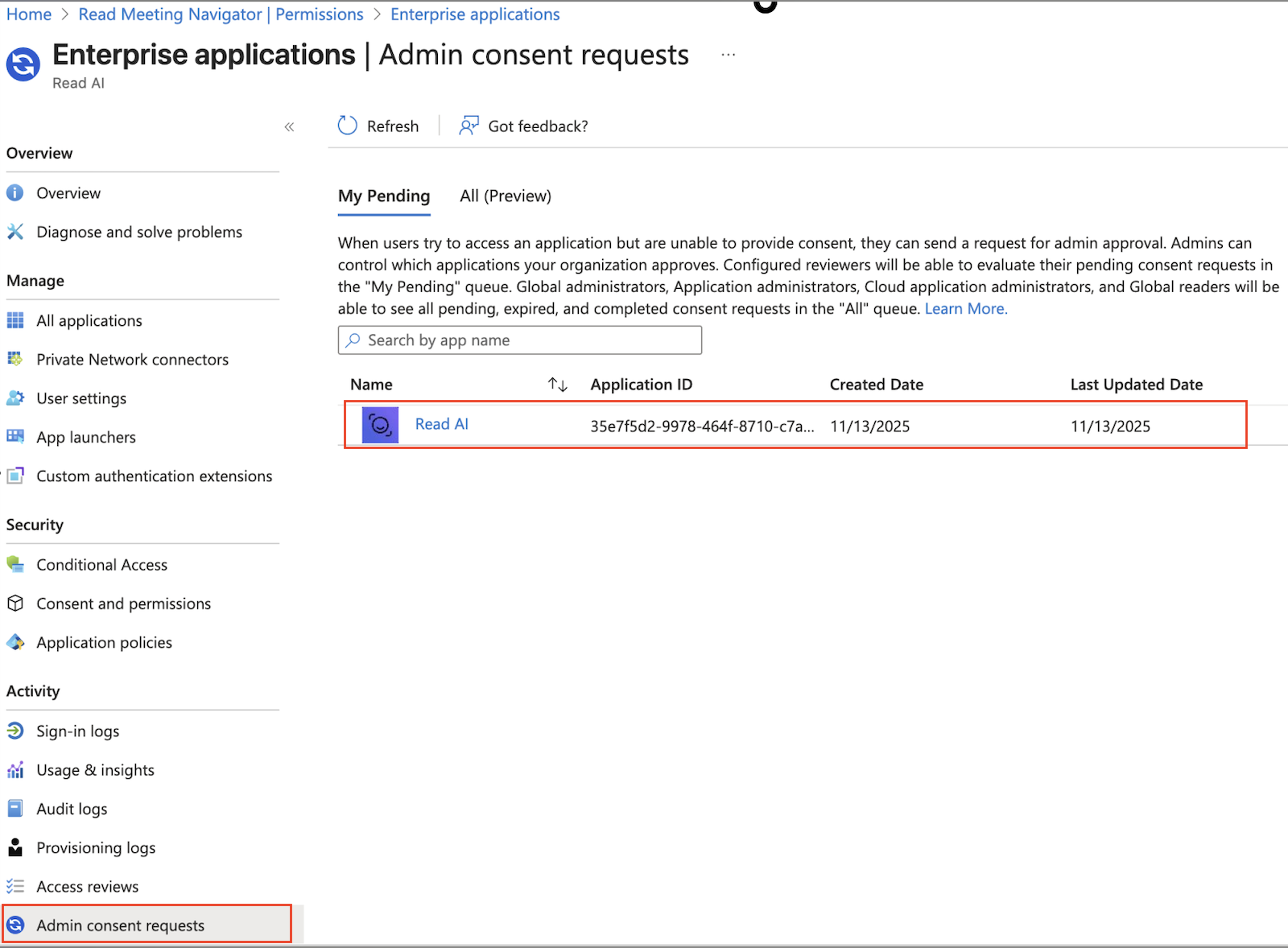The image size is (1288, 948).
Task: Click the Application ID column header
Action: pyautogui.click(x=642, y=385)
